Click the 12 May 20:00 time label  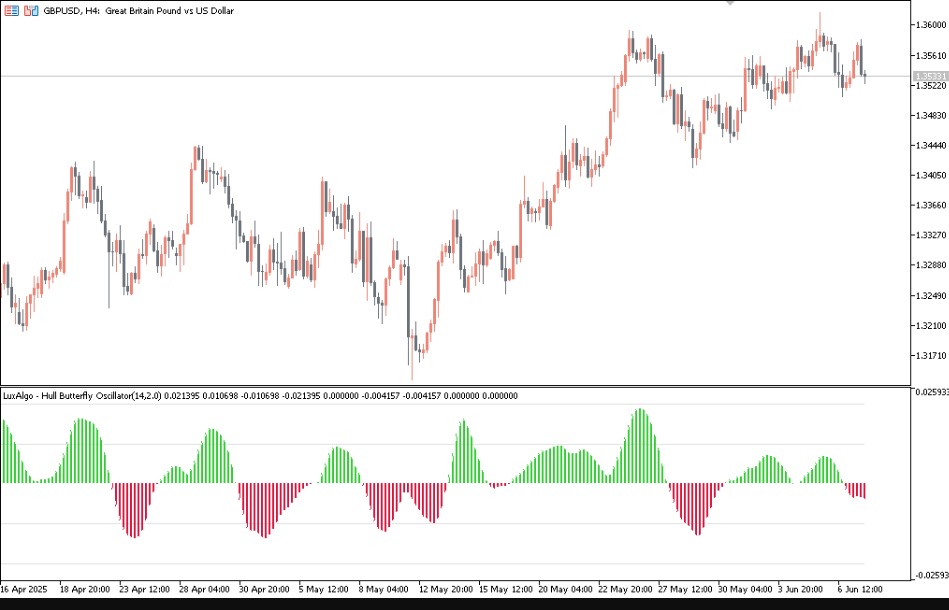[x=445, y=590]
